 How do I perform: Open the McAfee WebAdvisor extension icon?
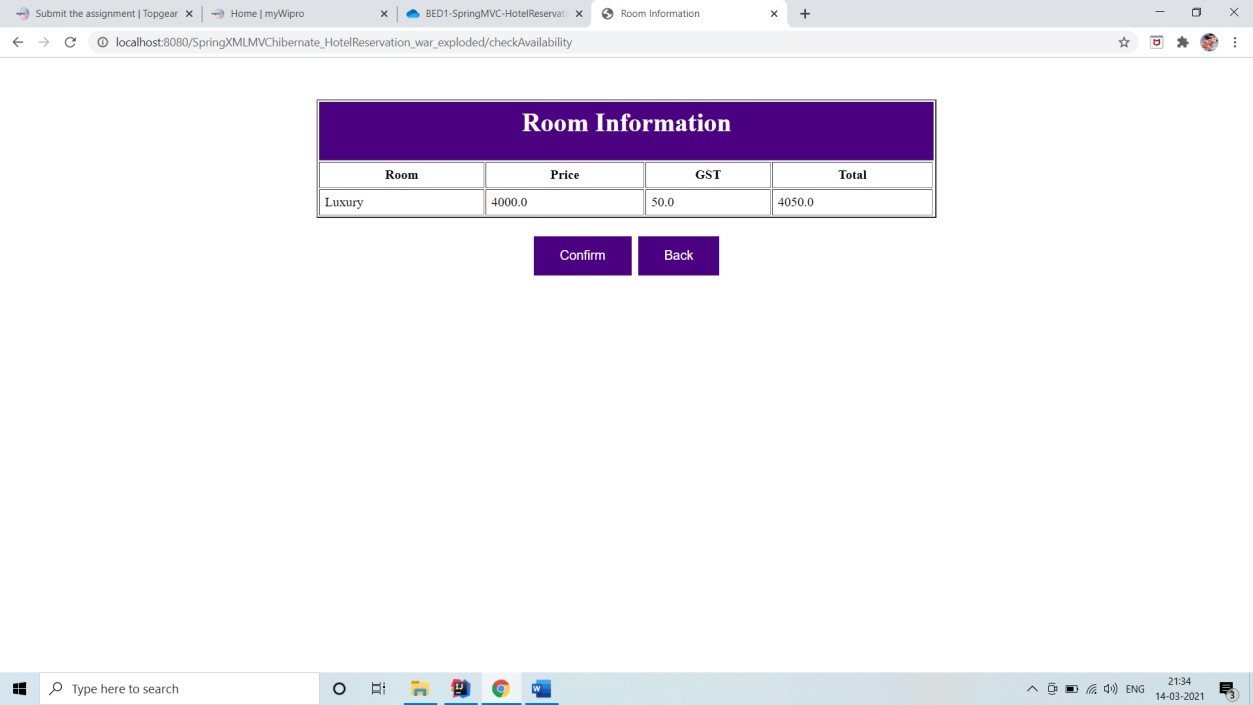1156,42
